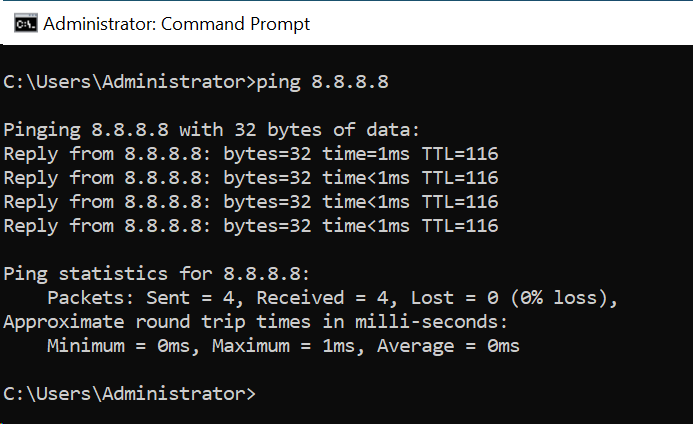The height and width of the screenshot is (424, 693).
Task: Click "bytes=32" in the second reply line
Action: click(267, 178)
